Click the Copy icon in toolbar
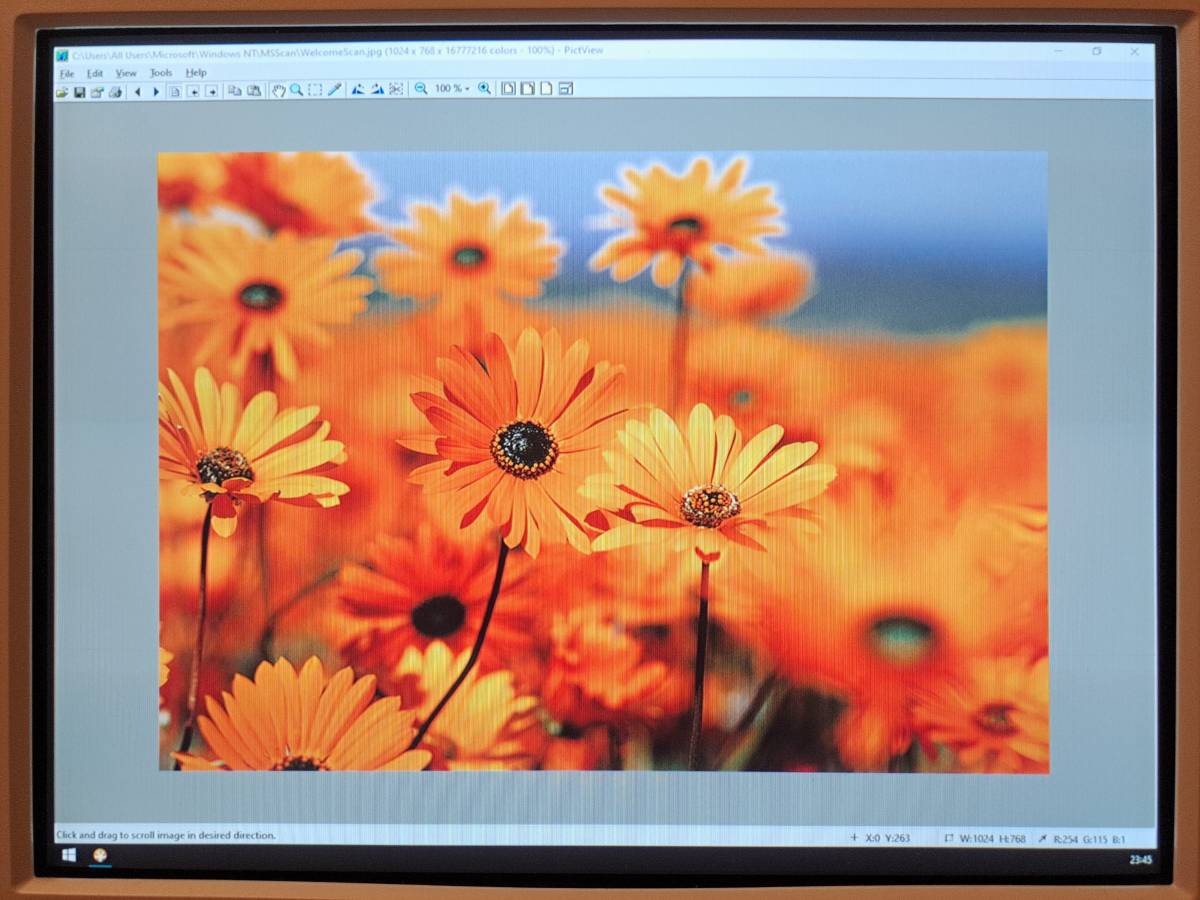 (234, 91)
